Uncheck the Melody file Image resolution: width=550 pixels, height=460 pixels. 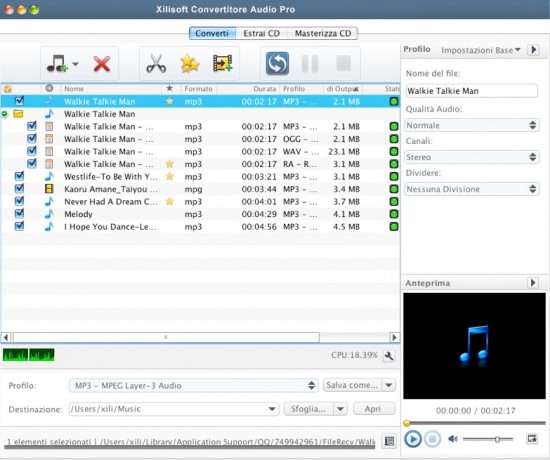(x=19, y=214)
